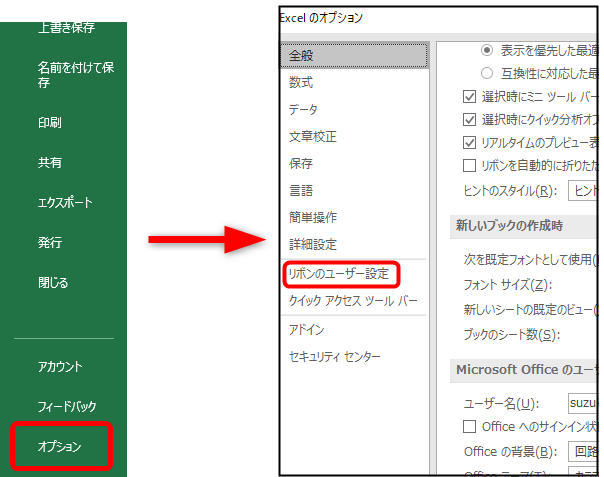Image resolution: width=604 pixels, height=477 pixels.
Task: Select 表示を優先した最適化 radio button
Action: coord(488,48)
